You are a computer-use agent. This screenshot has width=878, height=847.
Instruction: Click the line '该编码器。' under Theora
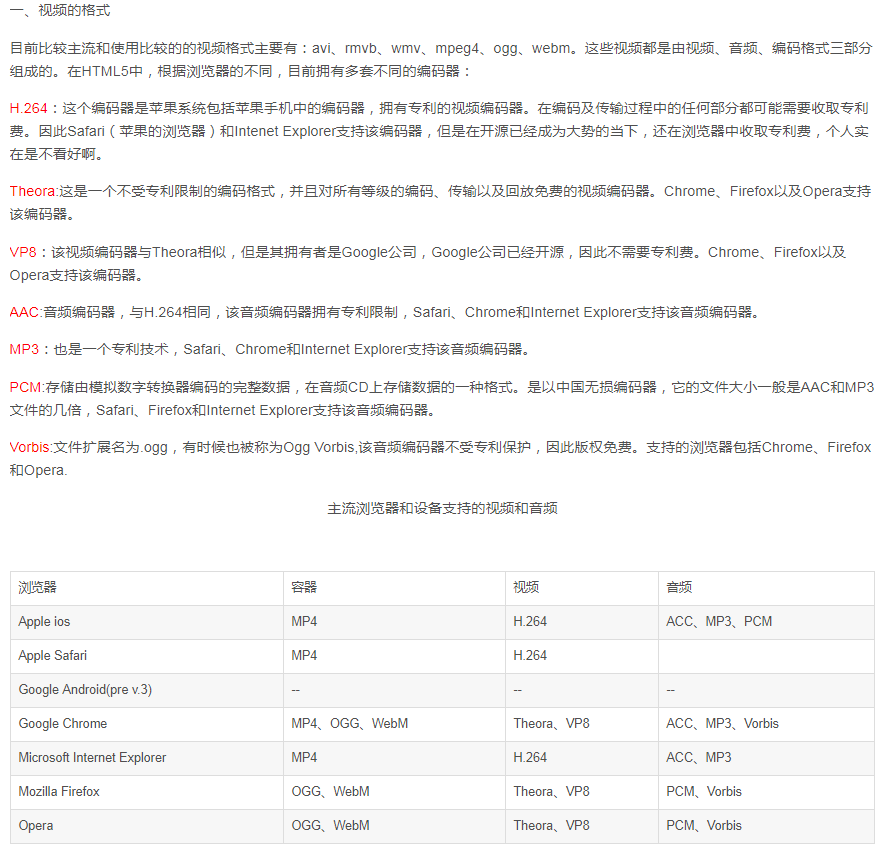click(42, 214)
